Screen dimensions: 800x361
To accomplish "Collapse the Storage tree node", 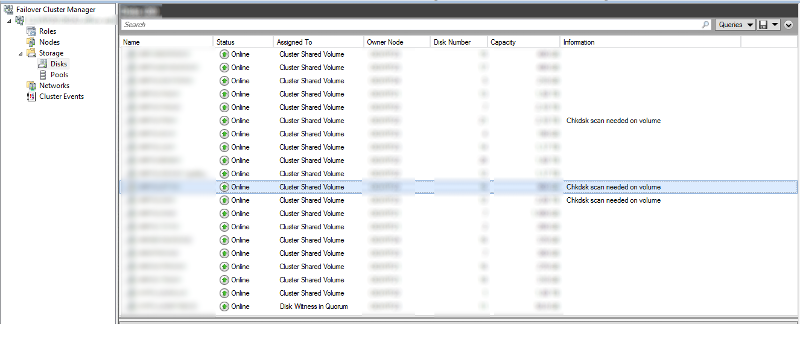I will (x=21, y=54).
